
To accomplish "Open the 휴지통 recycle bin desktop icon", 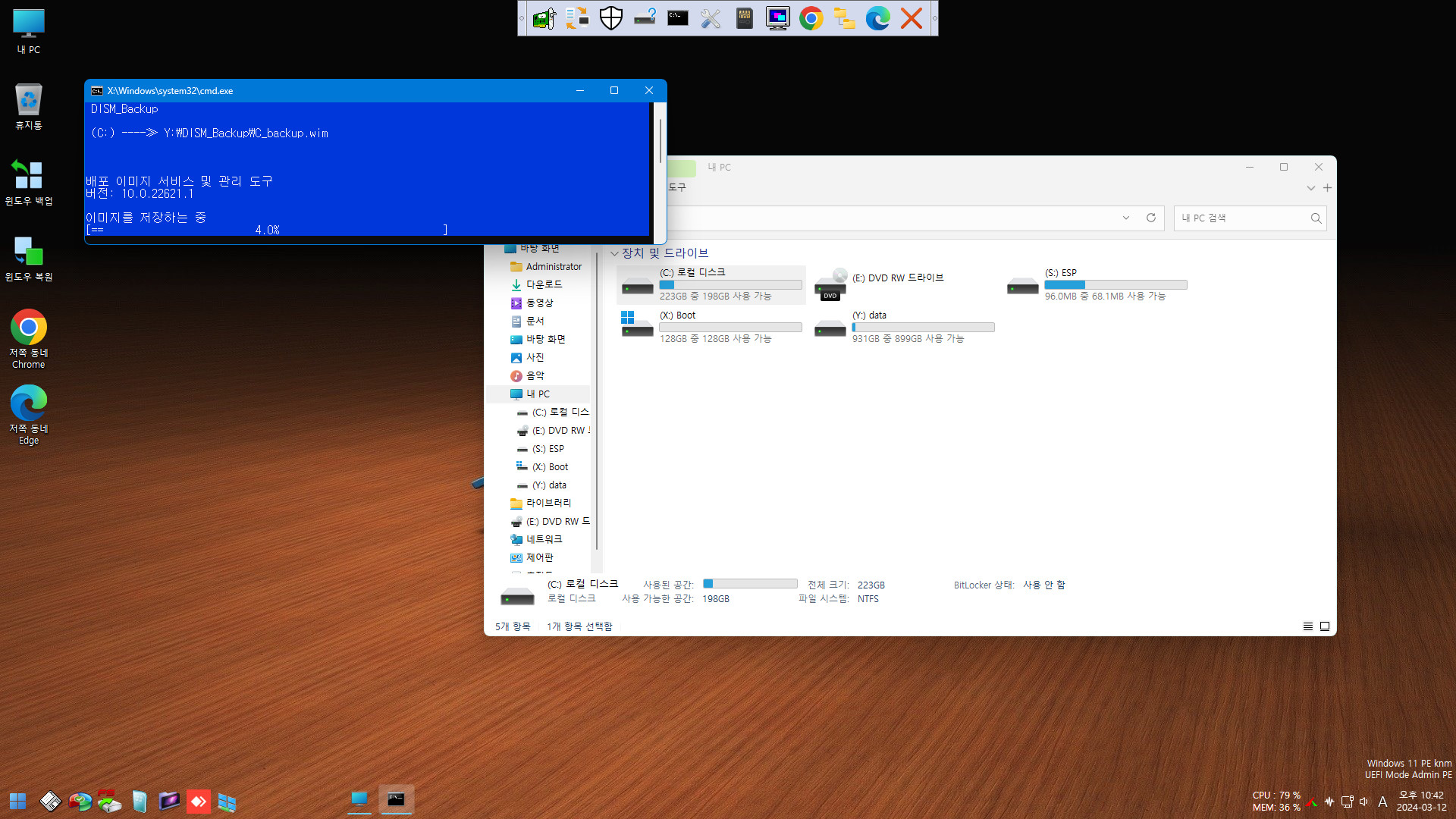I will 29,106.
